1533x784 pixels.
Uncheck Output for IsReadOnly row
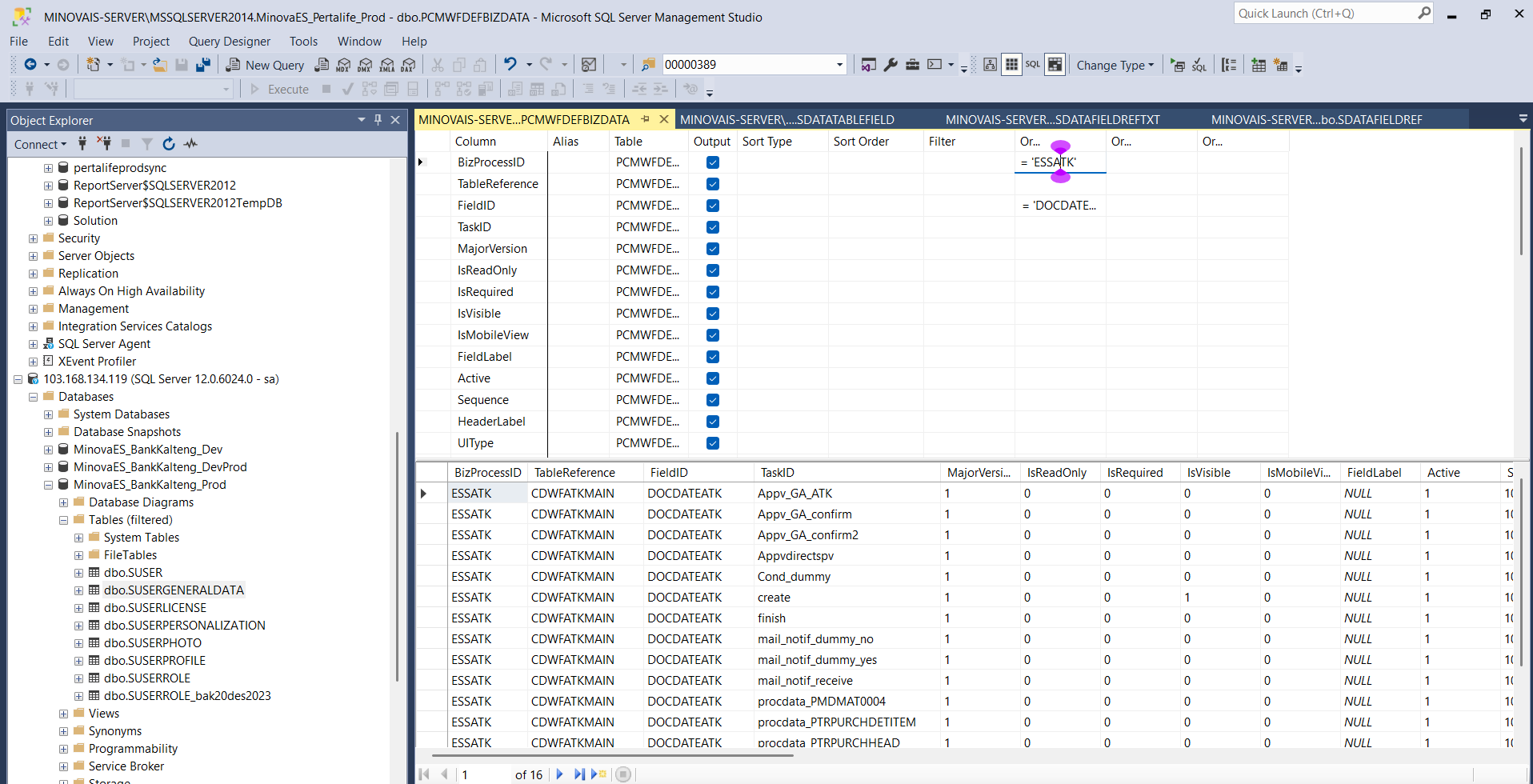coord(713,270)
